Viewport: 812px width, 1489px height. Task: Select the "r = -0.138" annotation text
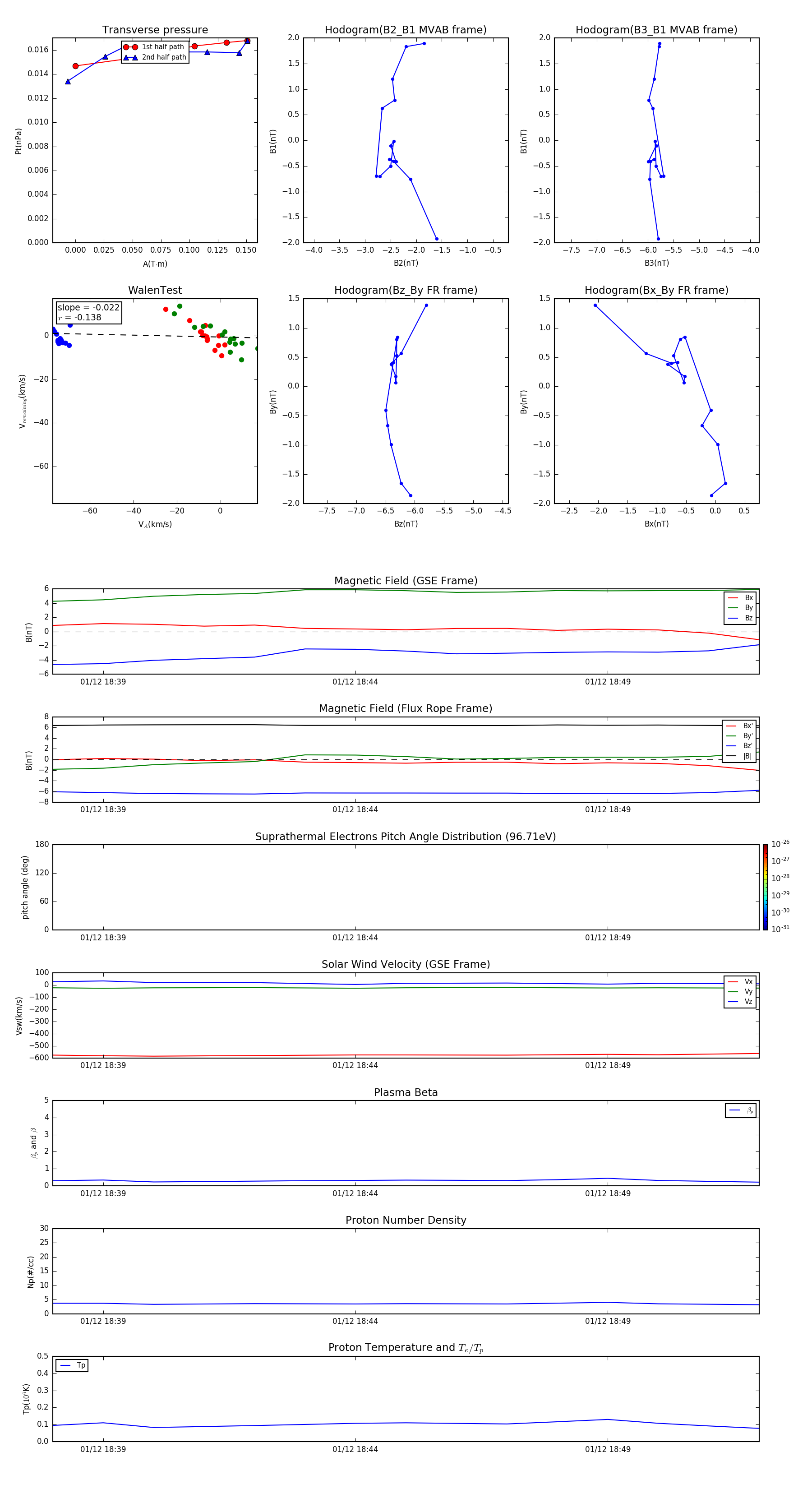click(80, 317)
